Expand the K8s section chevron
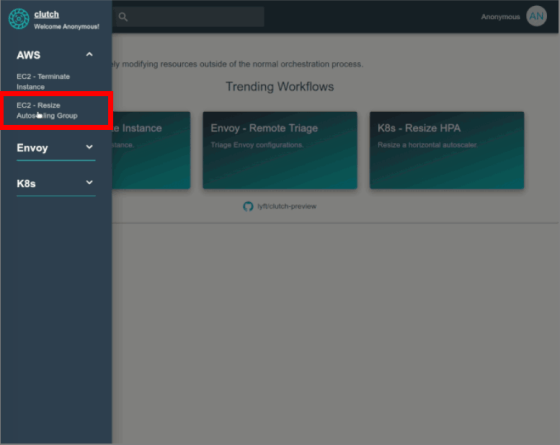560x445 pixels. [x=89, y=182]
